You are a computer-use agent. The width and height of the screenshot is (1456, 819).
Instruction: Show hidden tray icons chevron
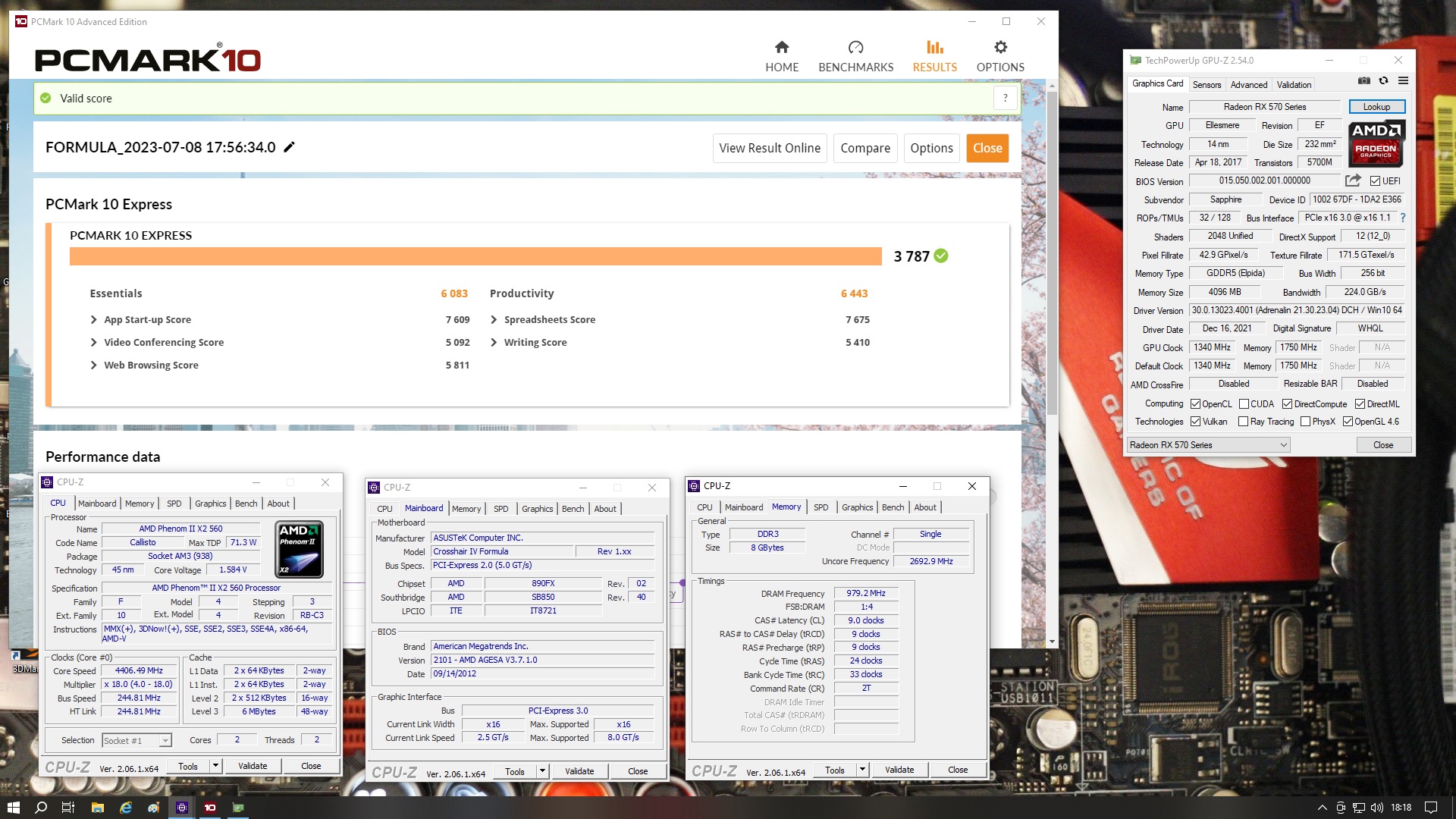[1322, 808]
